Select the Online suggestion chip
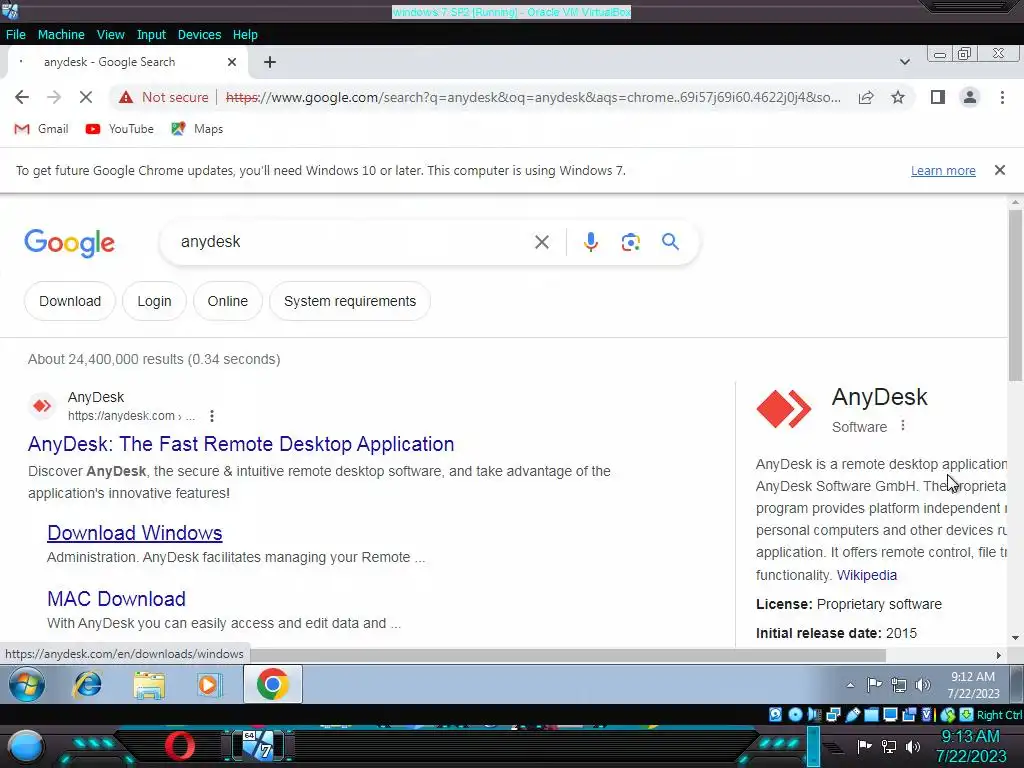The width and height of the screenshot is (1024, 768). click(x=227, y=301)
